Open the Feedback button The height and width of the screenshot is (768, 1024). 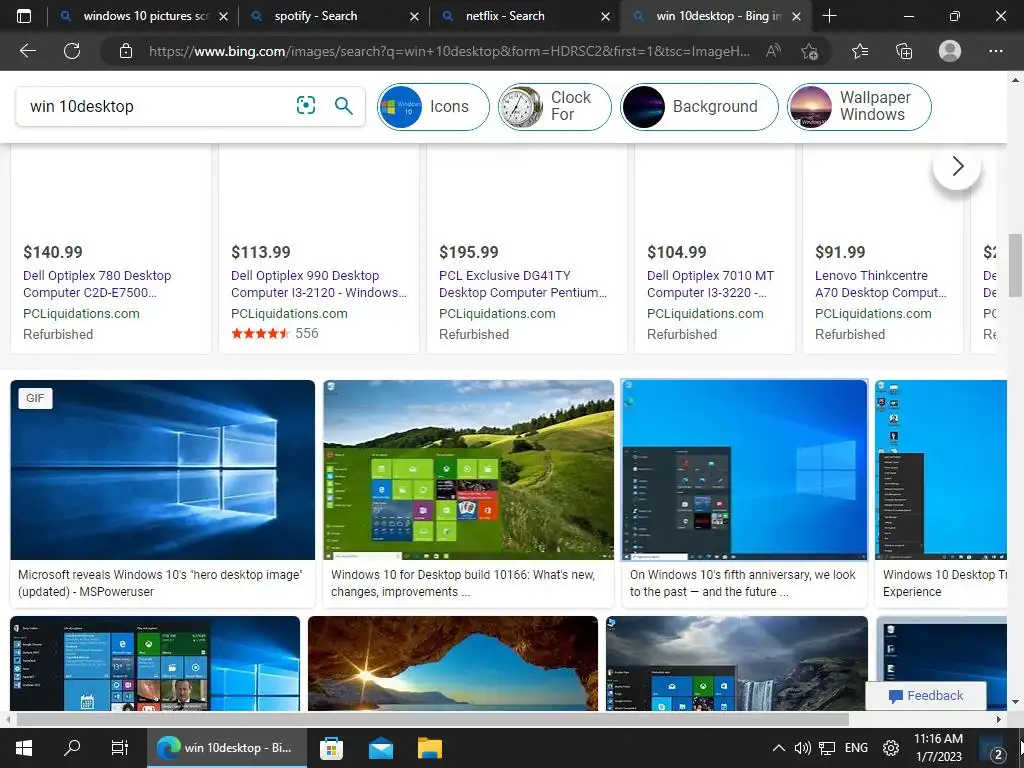925,696
